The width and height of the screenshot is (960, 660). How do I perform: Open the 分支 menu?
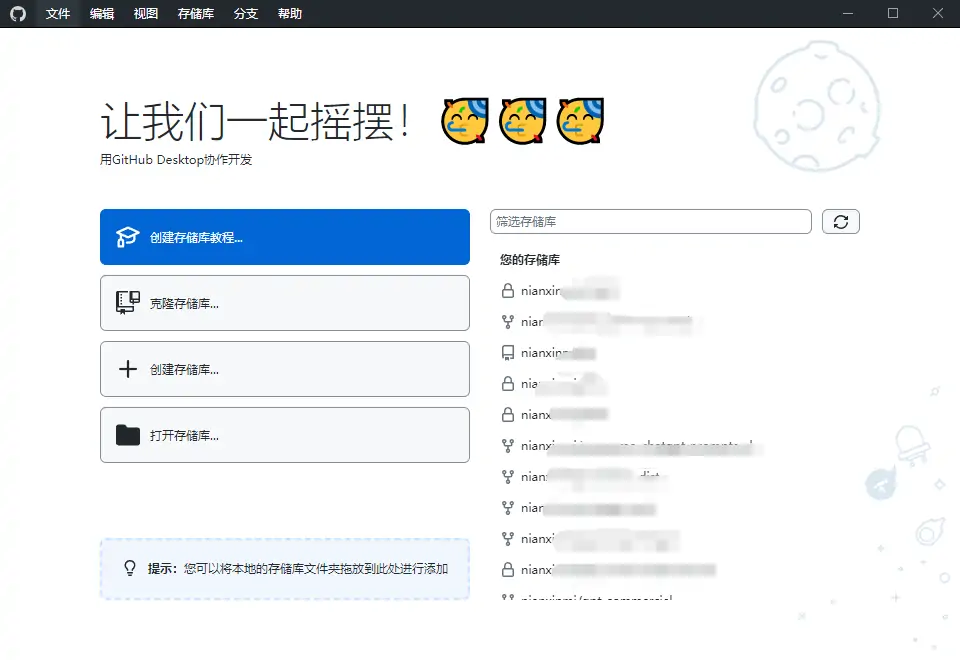click(x=245, y=13)
